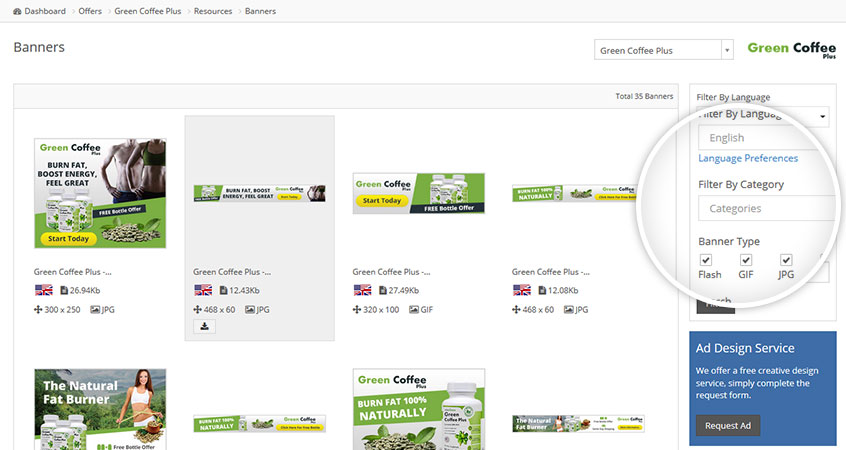Click the Language Preferences link

coord(748,158)
